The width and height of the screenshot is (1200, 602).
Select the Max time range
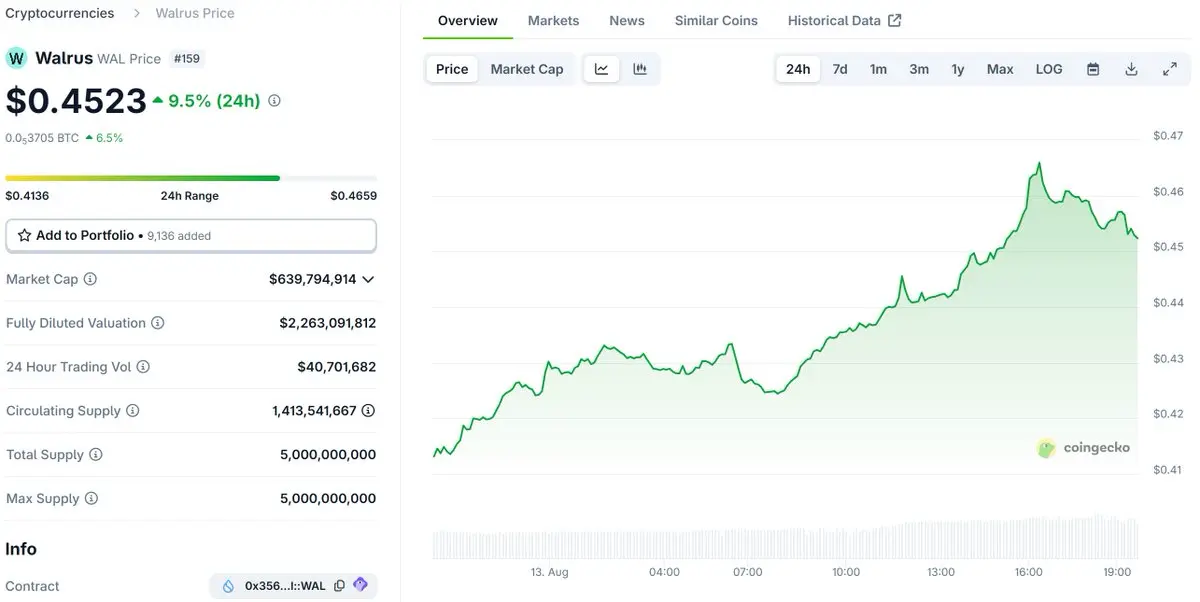pos(1000,69)
